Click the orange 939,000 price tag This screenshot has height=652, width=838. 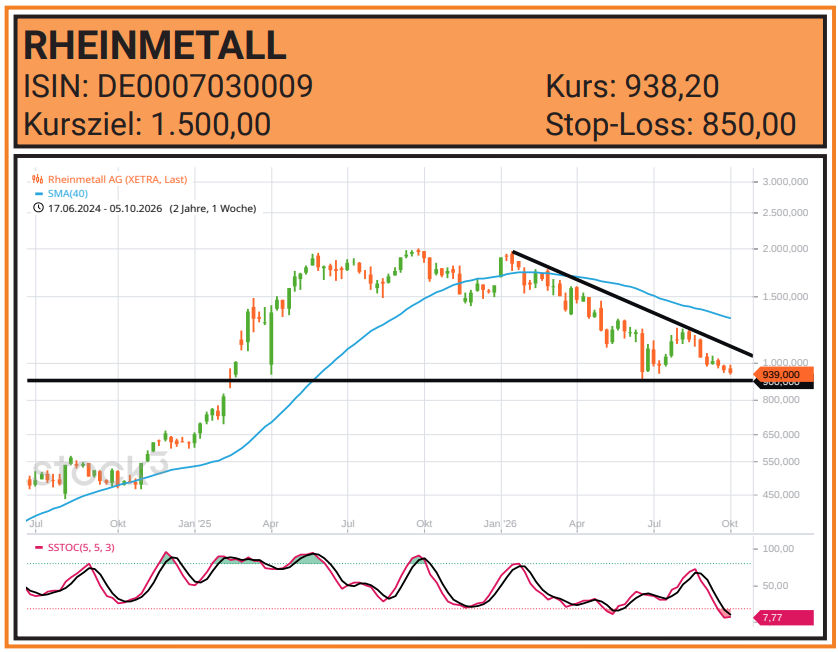[783, 375]
